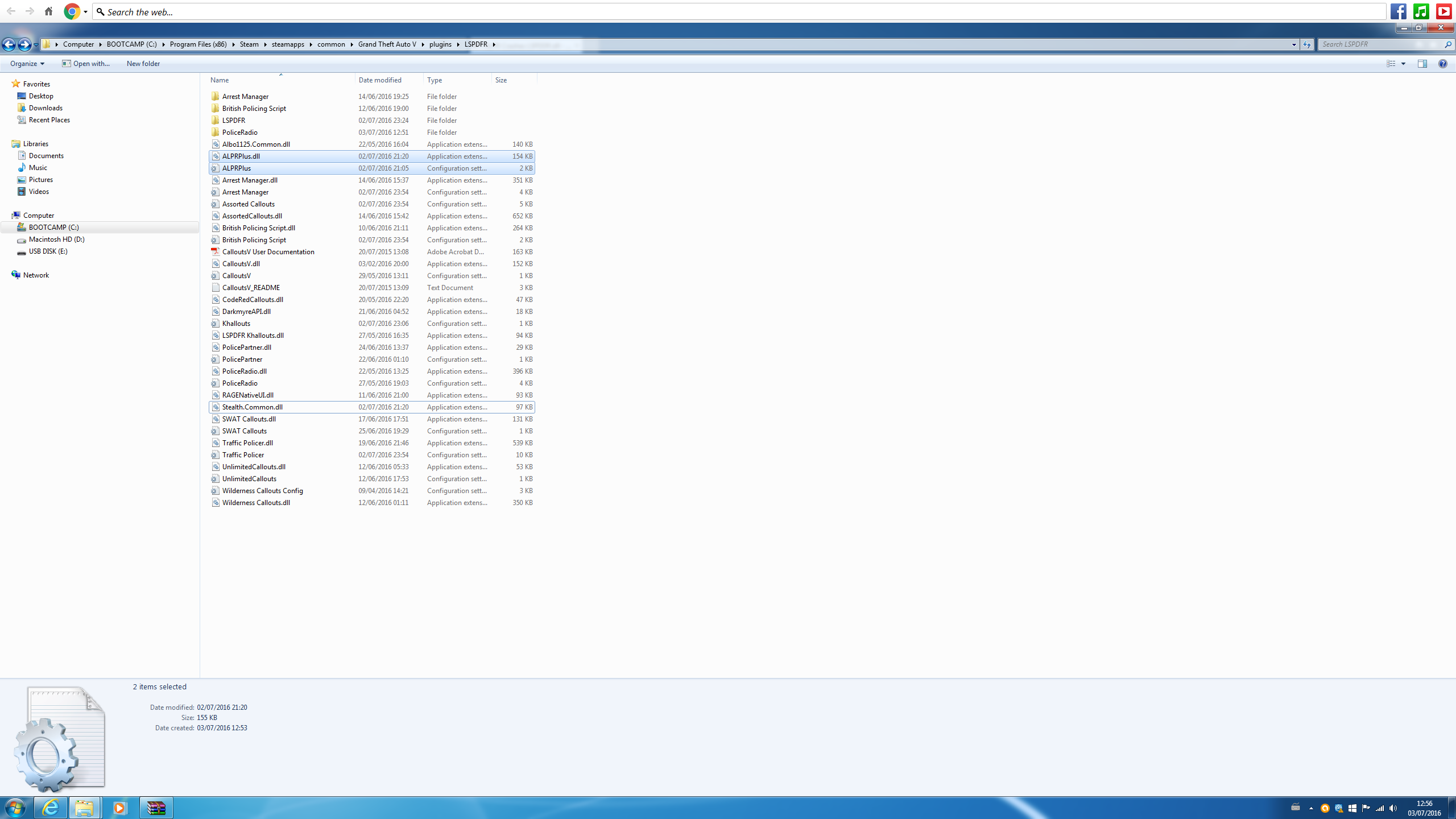This screenshot has height=819, width=1456.
Task: Toggle the preview pane icon
Action: [1422, 64]
